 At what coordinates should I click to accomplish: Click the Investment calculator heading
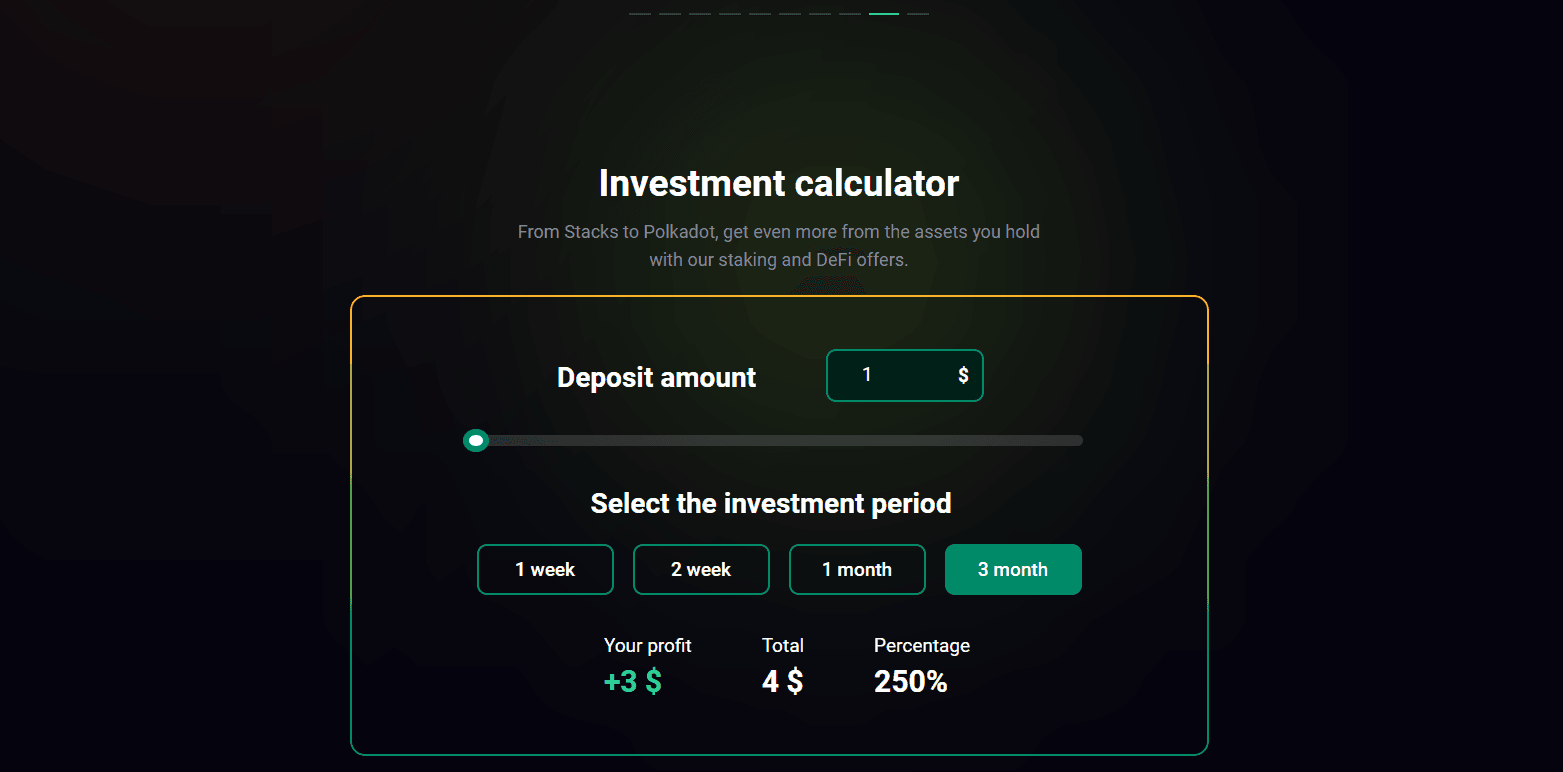coord(779,183)
